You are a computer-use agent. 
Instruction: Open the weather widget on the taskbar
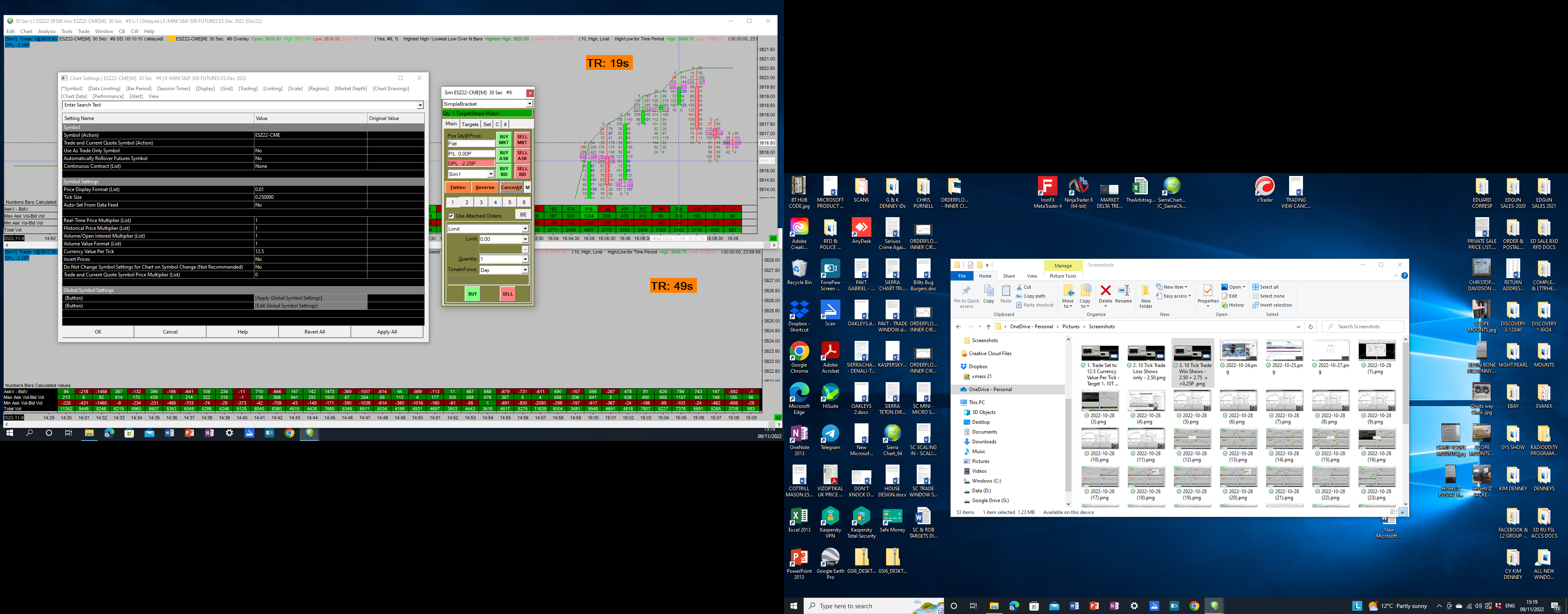(1398, 606)
